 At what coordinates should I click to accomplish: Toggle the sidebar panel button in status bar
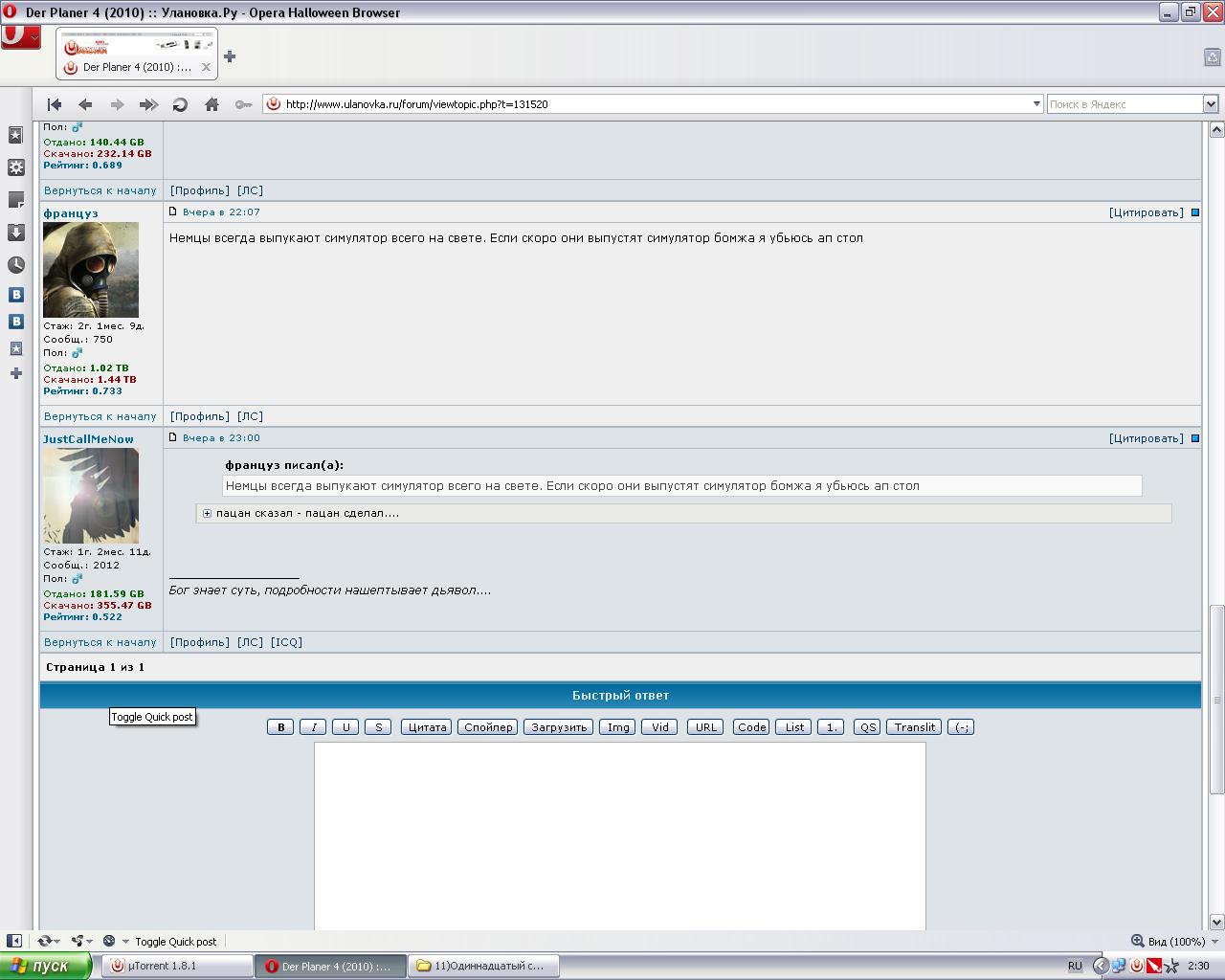point(13,941)
